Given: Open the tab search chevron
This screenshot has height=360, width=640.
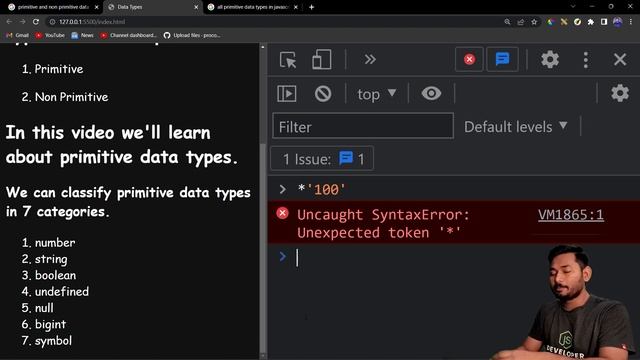Looking at the screenshot, I should 573,7.
